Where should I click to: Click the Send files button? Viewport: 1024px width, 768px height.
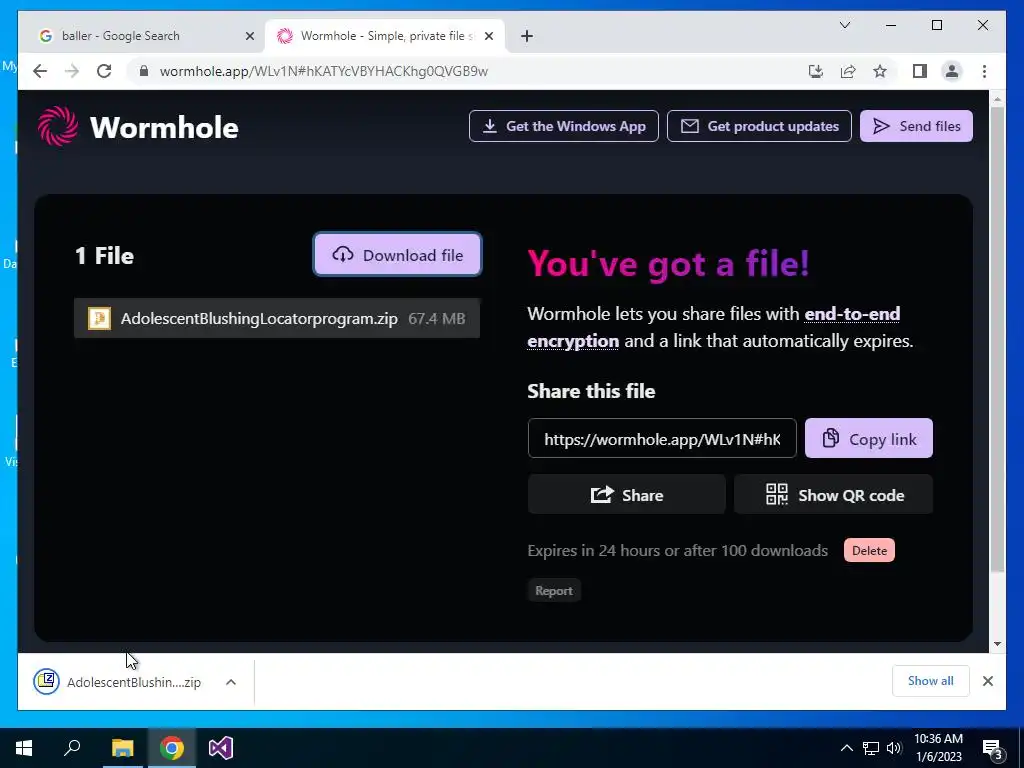tap(916, 126)
